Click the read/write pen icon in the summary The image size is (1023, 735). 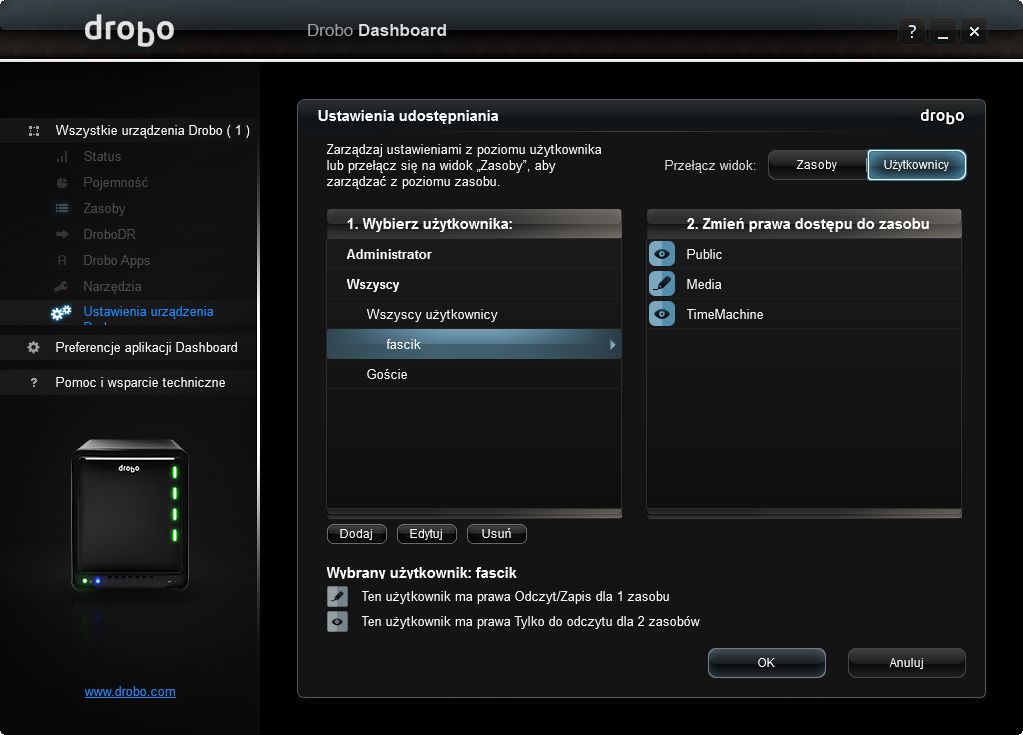click(337, 596)
